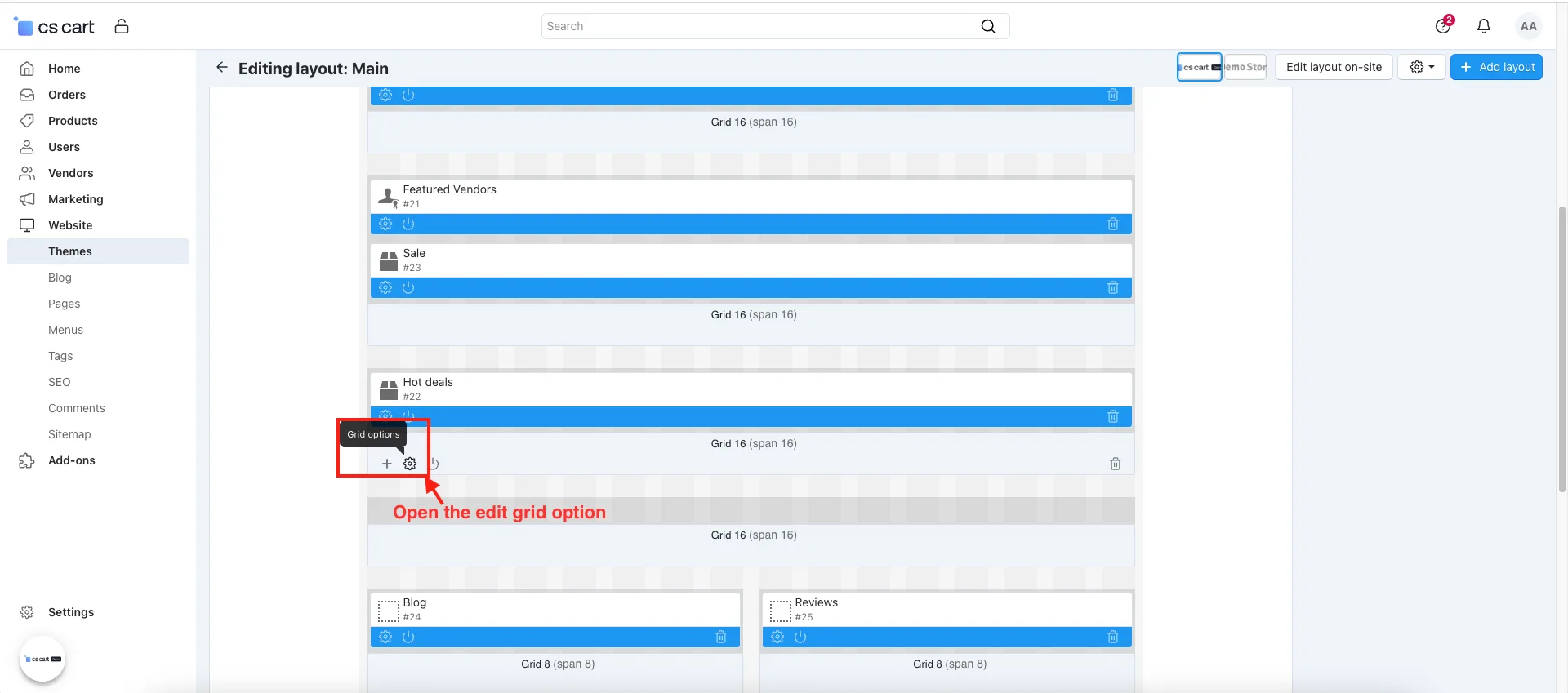
Task: Click trash icon of Hot deals block
Action: [1113, 416]
